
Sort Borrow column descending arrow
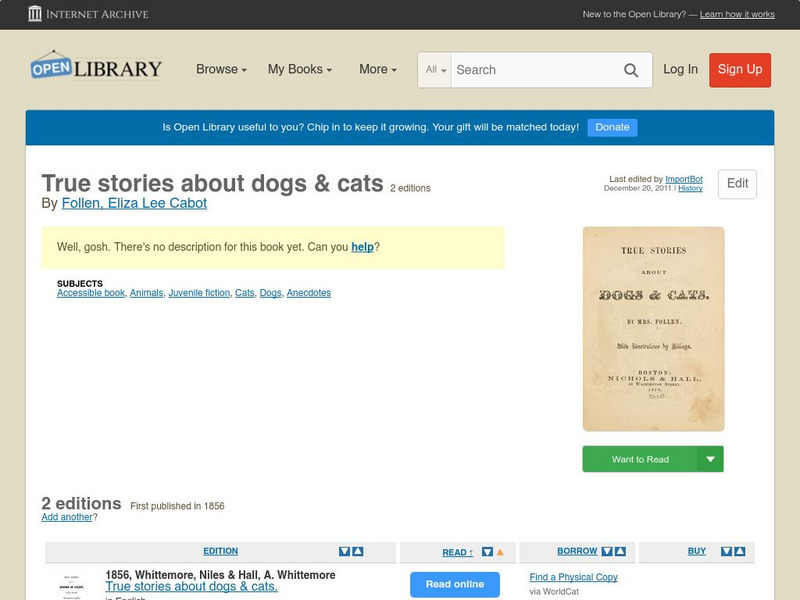pyautogui.click(x=607, y=552)
